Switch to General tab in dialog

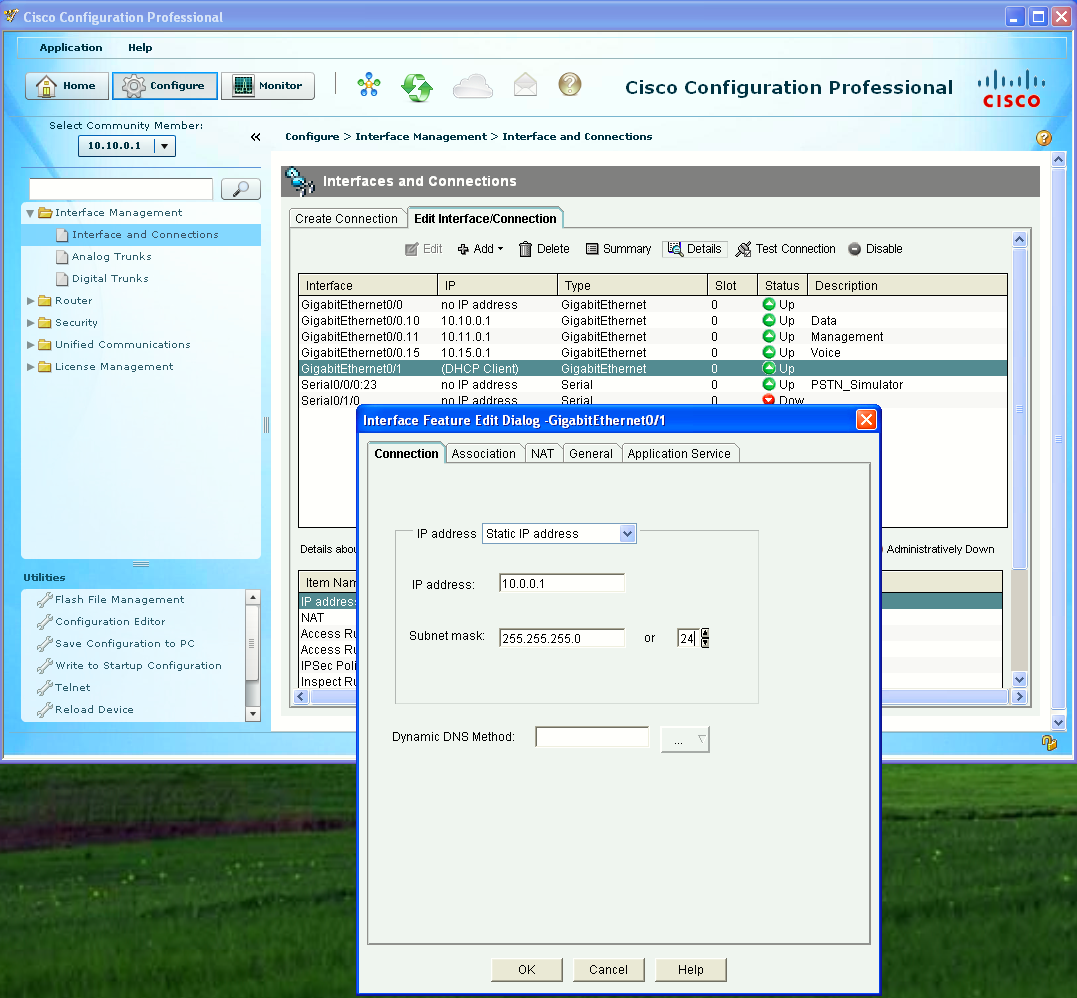(x=591, y=453)
